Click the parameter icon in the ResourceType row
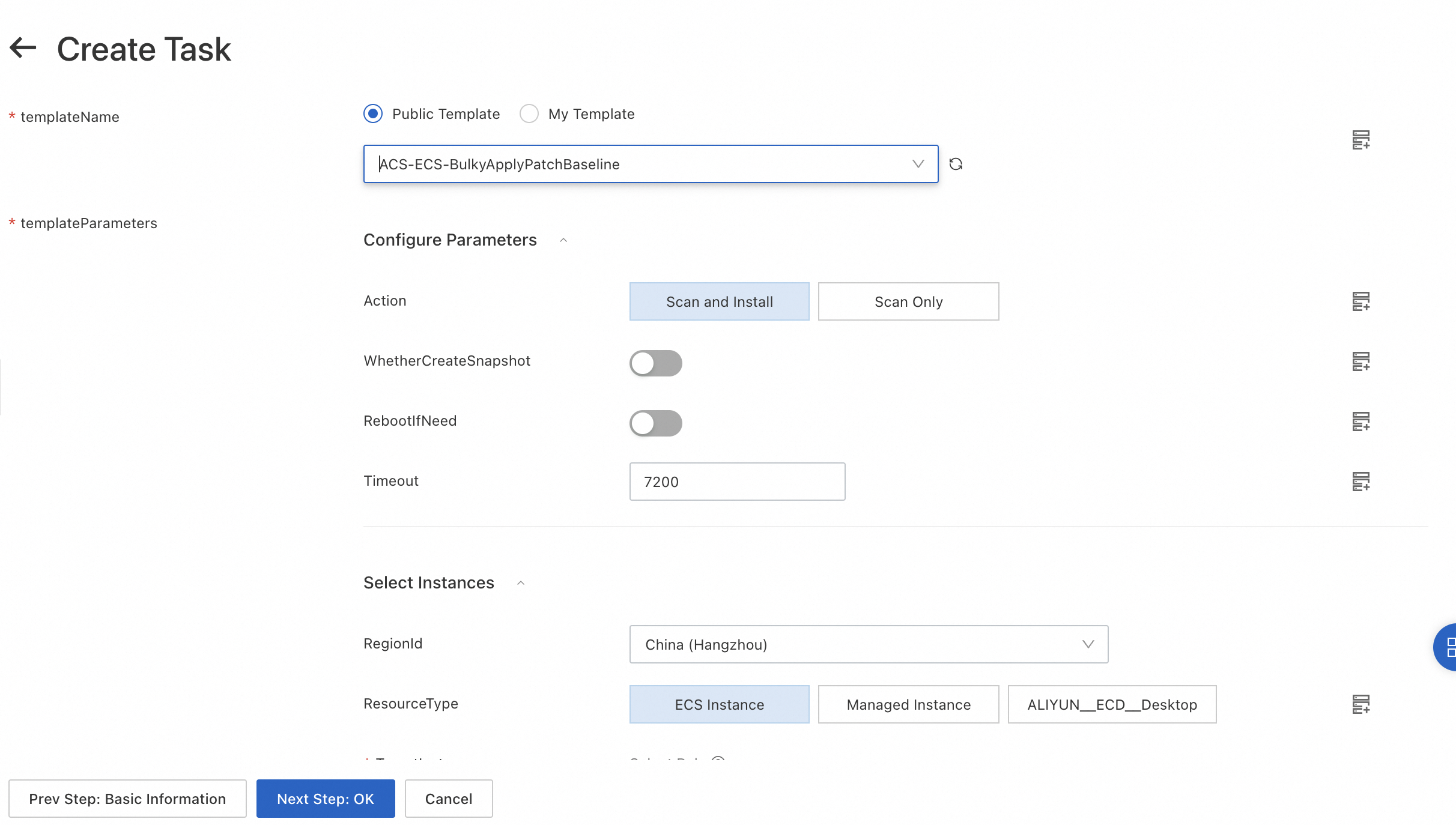 coord(1360,704)
